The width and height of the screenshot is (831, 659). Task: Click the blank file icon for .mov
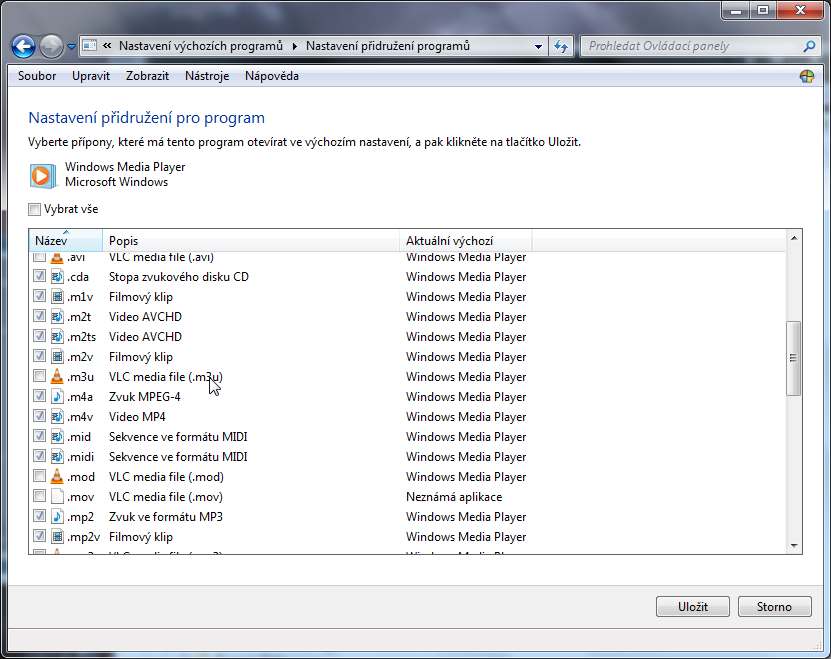coord(57,497)
